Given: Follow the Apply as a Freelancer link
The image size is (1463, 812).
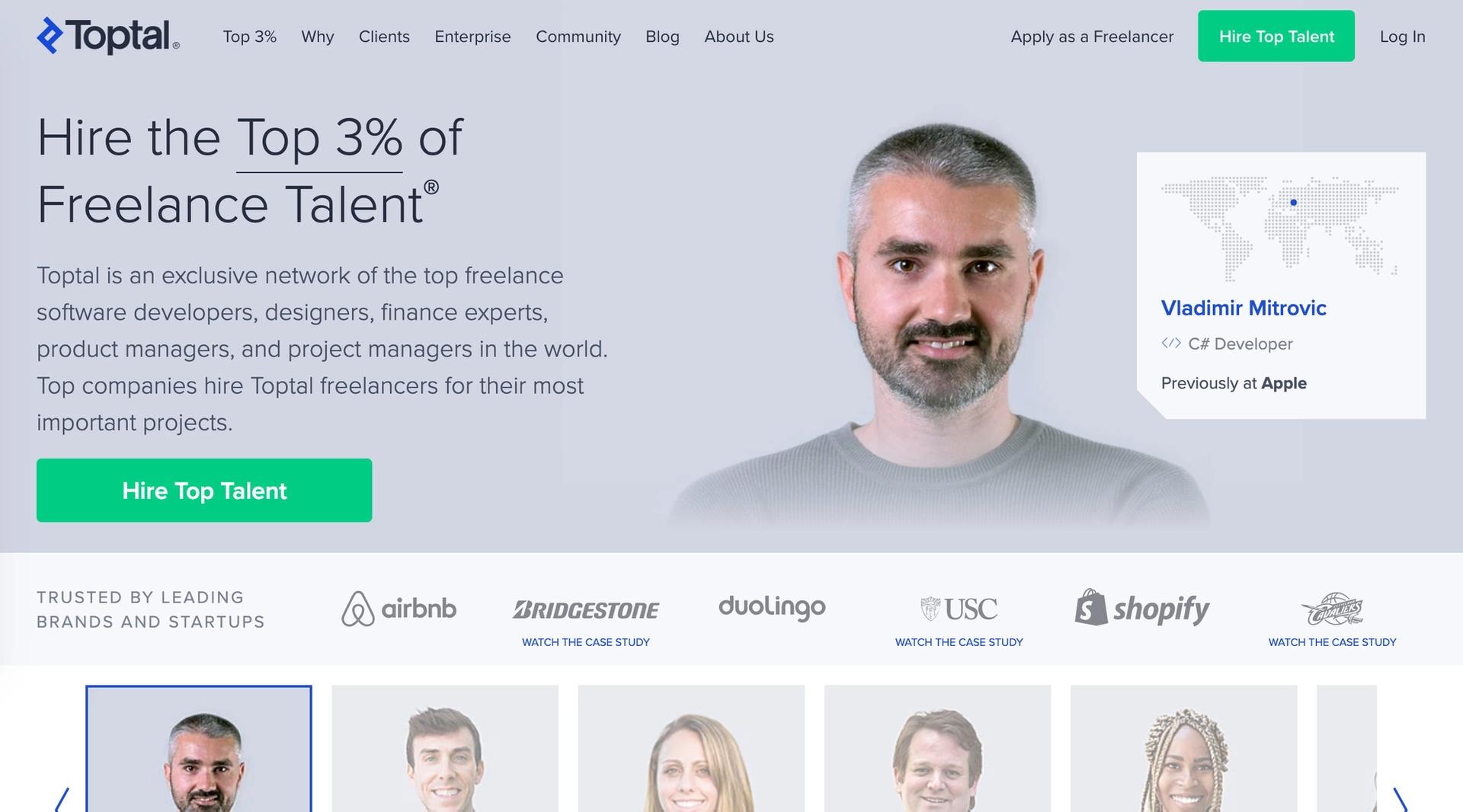Looking at the screenshot, I should 1092,37.
